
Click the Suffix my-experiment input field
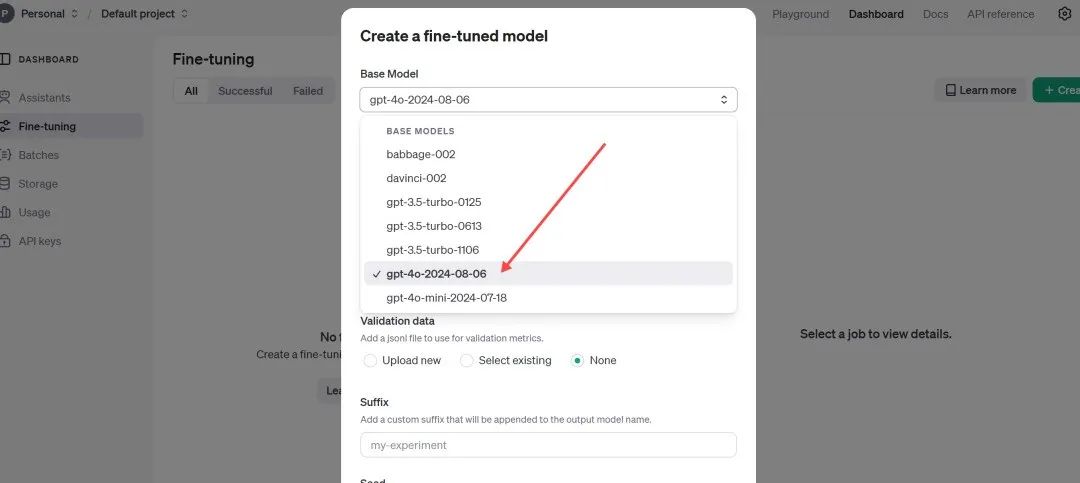[x=548, y=445]
